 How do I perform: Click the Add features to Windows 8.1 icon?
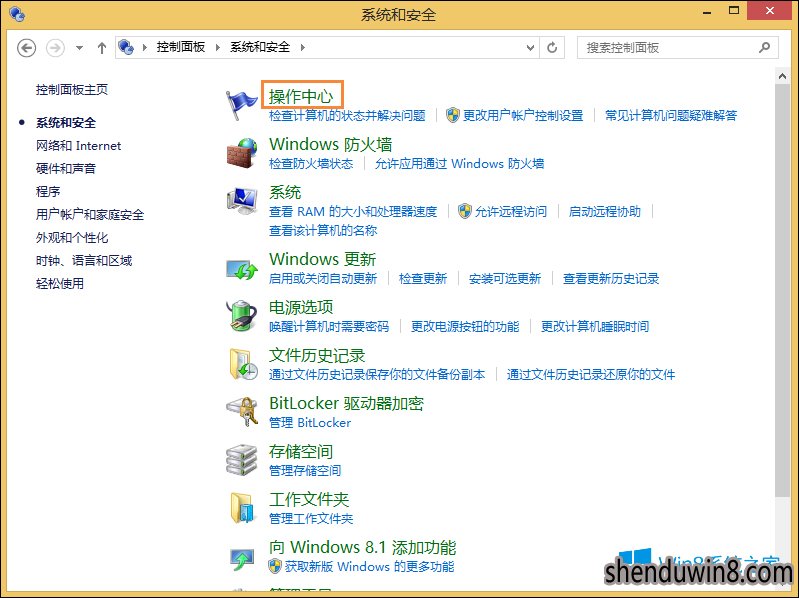(x=242, y=559)
